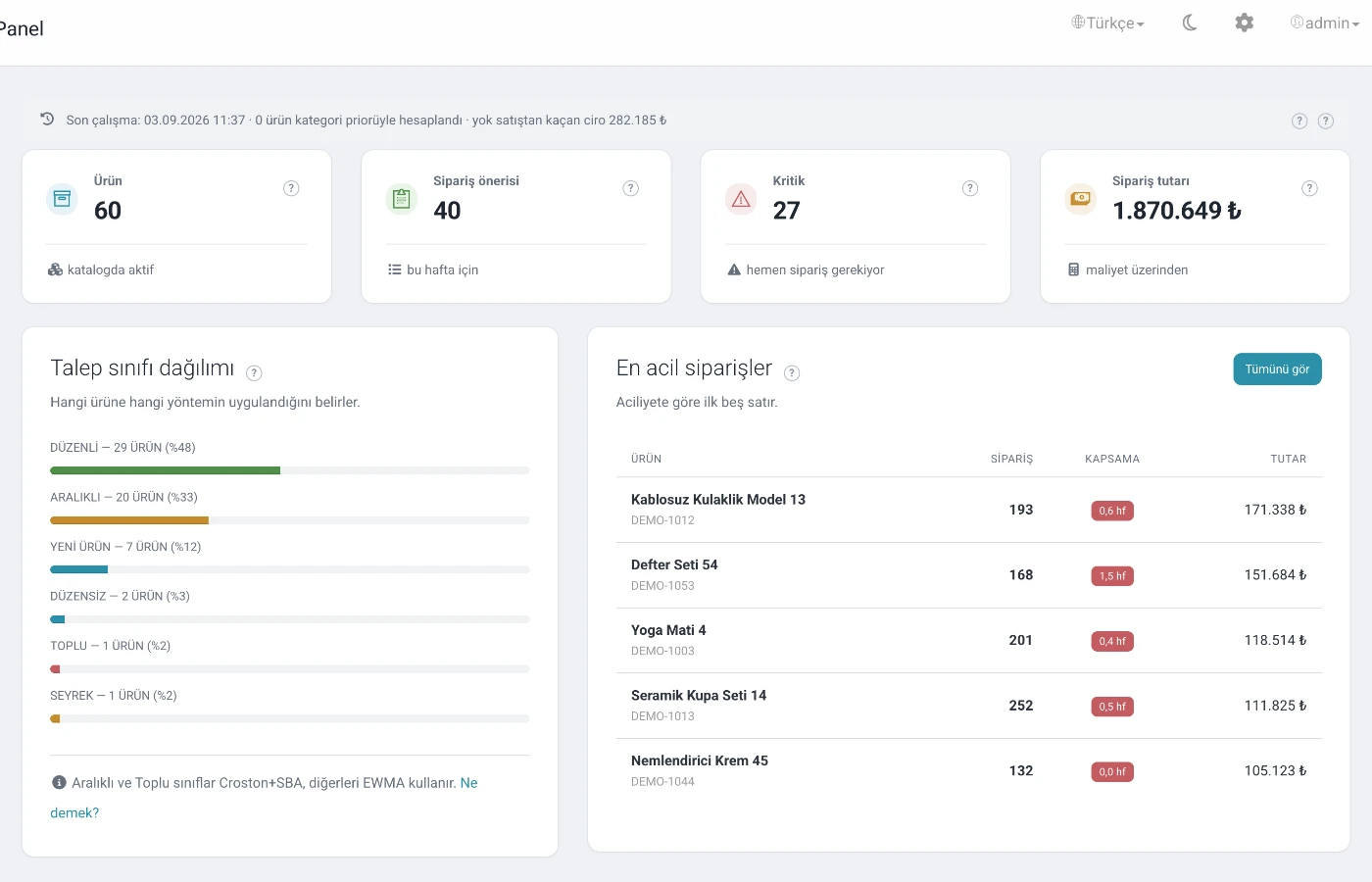Image resolution: width=1372 pixels, height=882 pixels.
Task: Click product code DEMO-1012
Action: pyautogui.click(x=662, y=520)
